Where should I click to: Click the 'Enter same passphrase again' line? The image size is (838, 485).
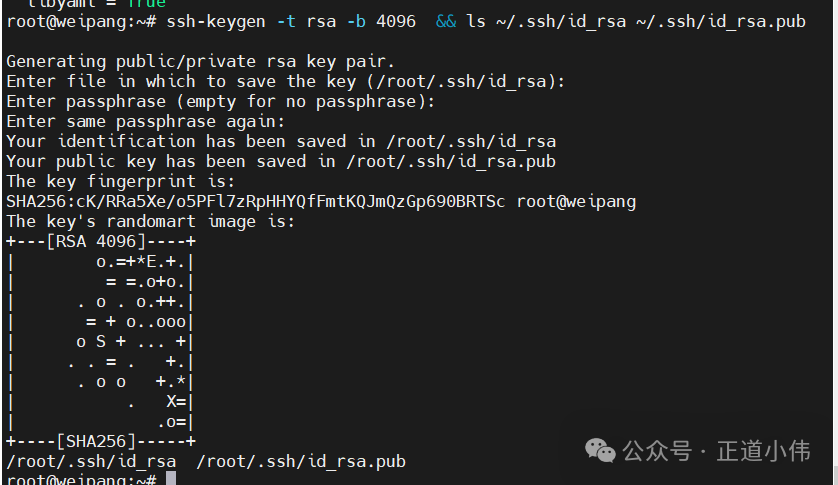(x=145, y=121)
